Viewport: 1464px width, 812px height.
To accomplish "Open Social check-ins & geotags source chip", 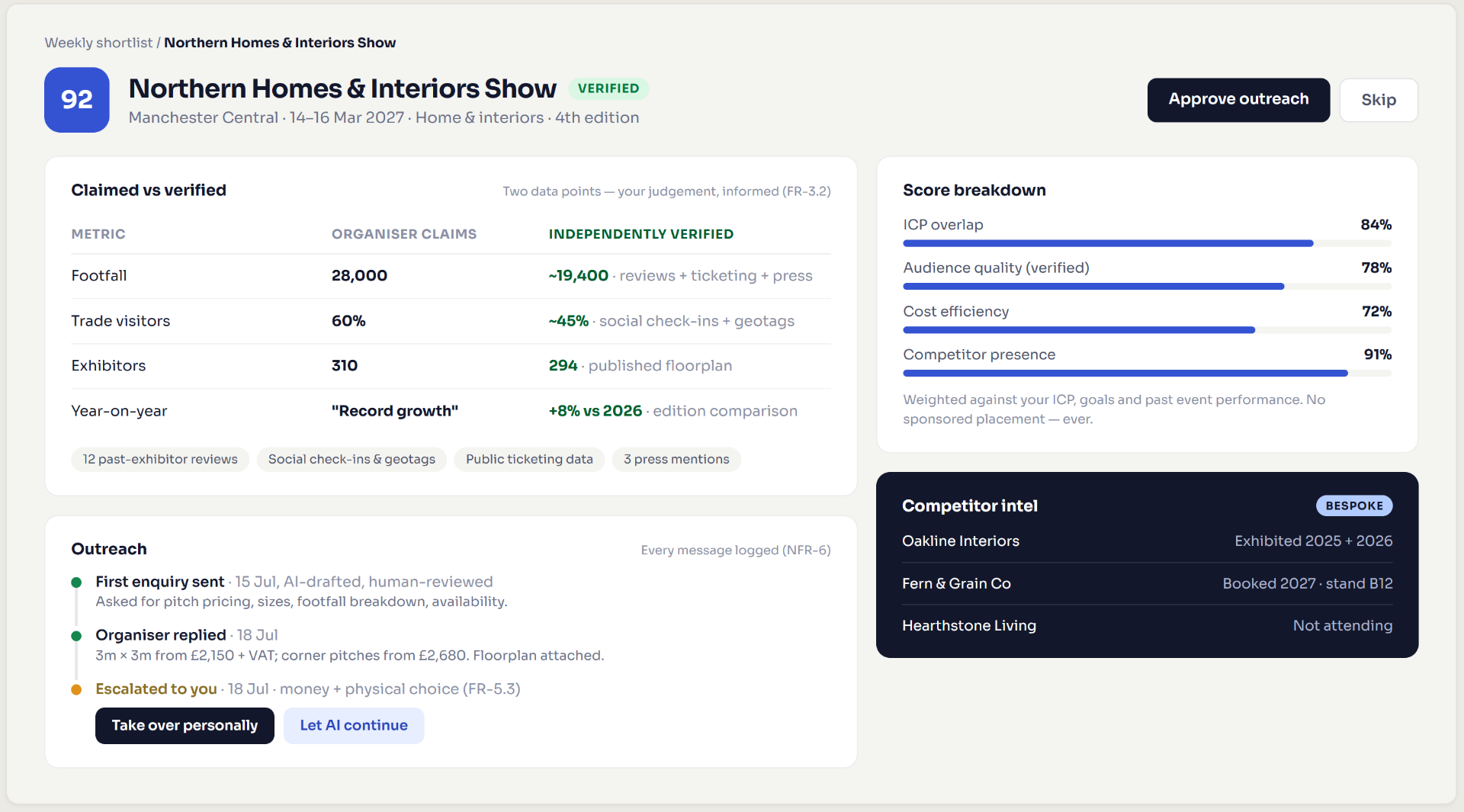I will 352,460.
